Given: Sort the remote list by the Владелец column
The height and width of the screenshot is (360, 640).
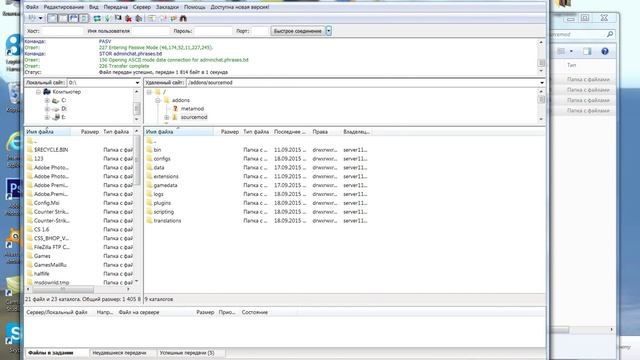Looking at the screenshot, I should (356, 132).
